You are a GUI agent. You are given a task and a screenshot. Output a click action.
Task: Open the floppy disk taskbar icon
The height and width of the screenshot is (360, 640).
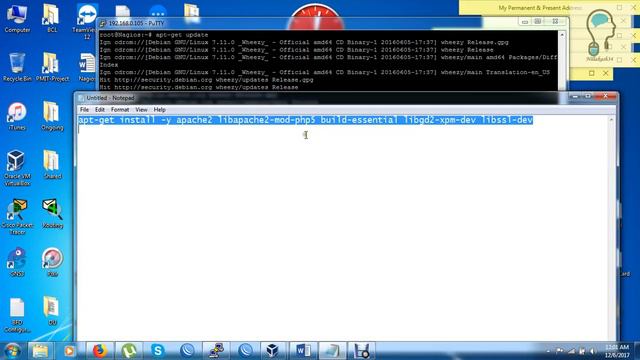point(361,351)
